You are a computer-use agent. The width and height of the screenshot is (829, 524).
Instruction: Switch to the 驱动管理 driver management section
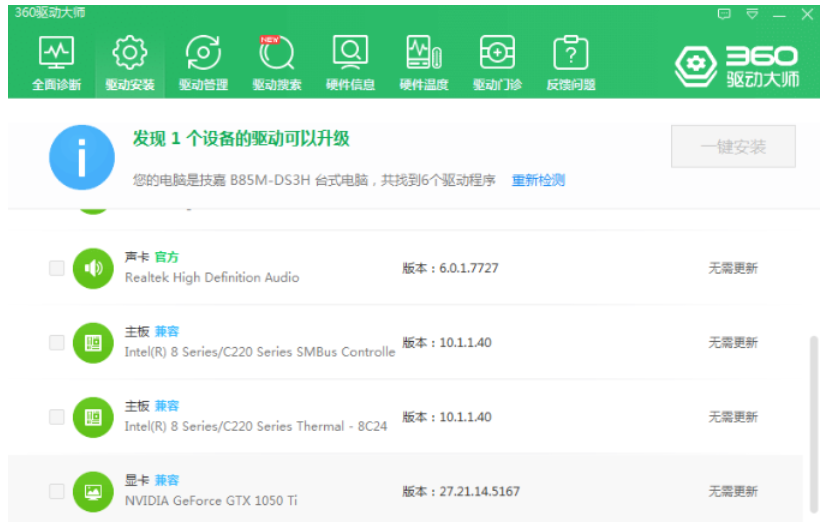pos(203,63)
